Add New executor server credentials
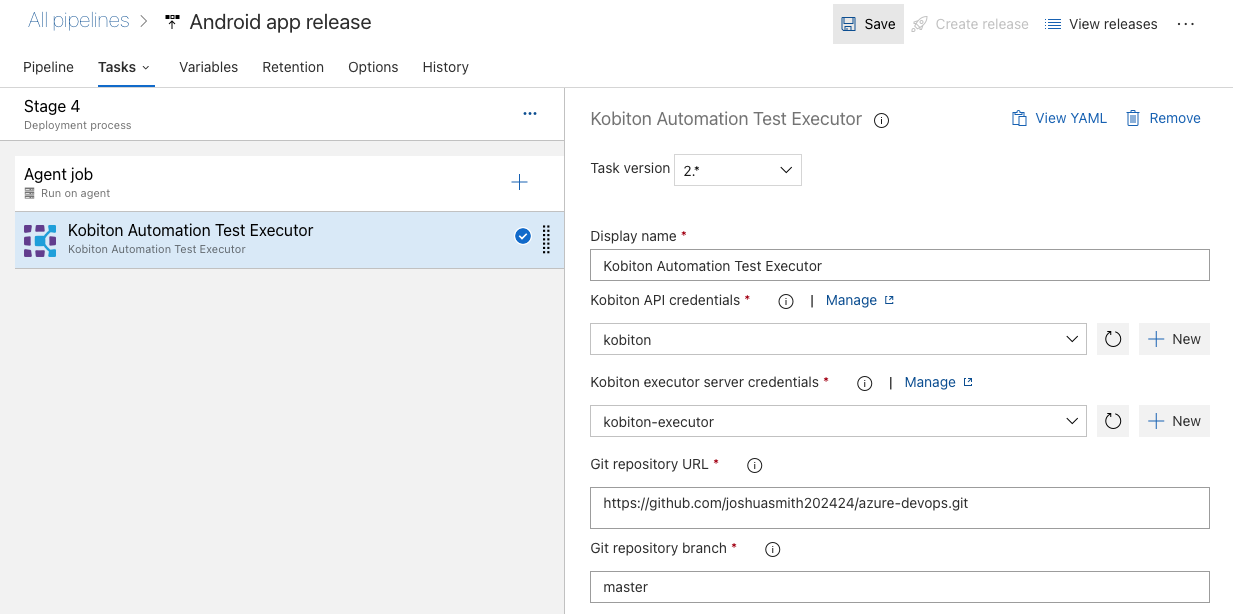This screenshot has height=614, width=1233. pyautogui.click(x=1175, y=421)
